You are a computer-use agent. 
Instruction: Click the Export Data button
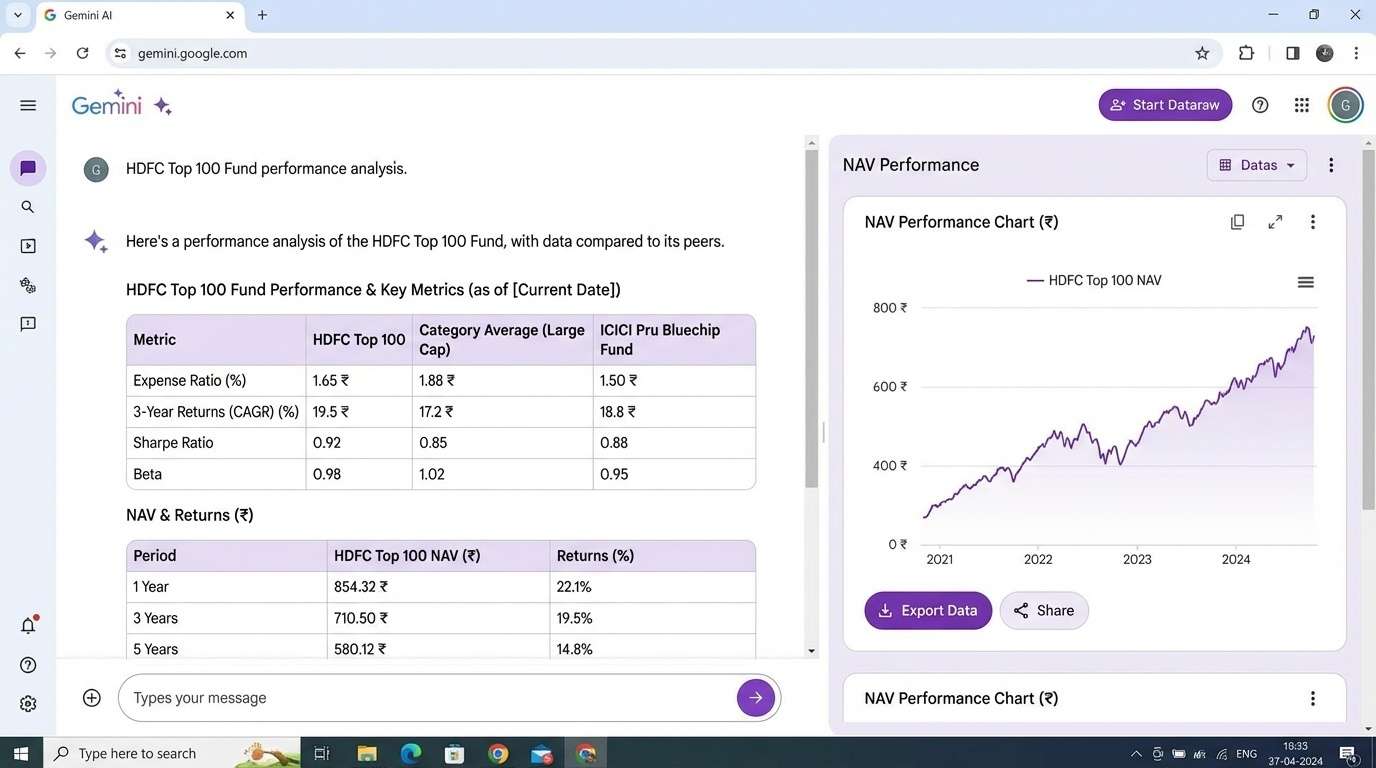coord(927,610)
